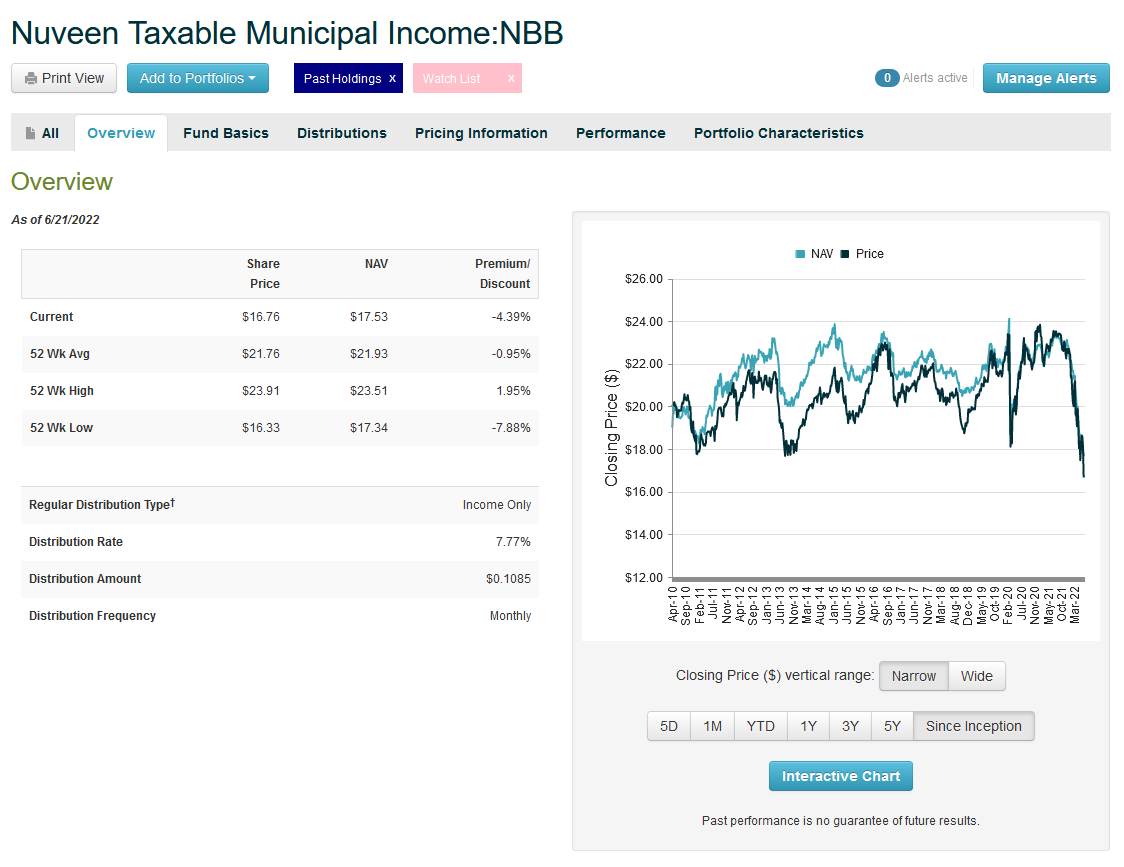1124x867 pixels.
Task: Click the Price legend color square
Action: pos(844,254)
